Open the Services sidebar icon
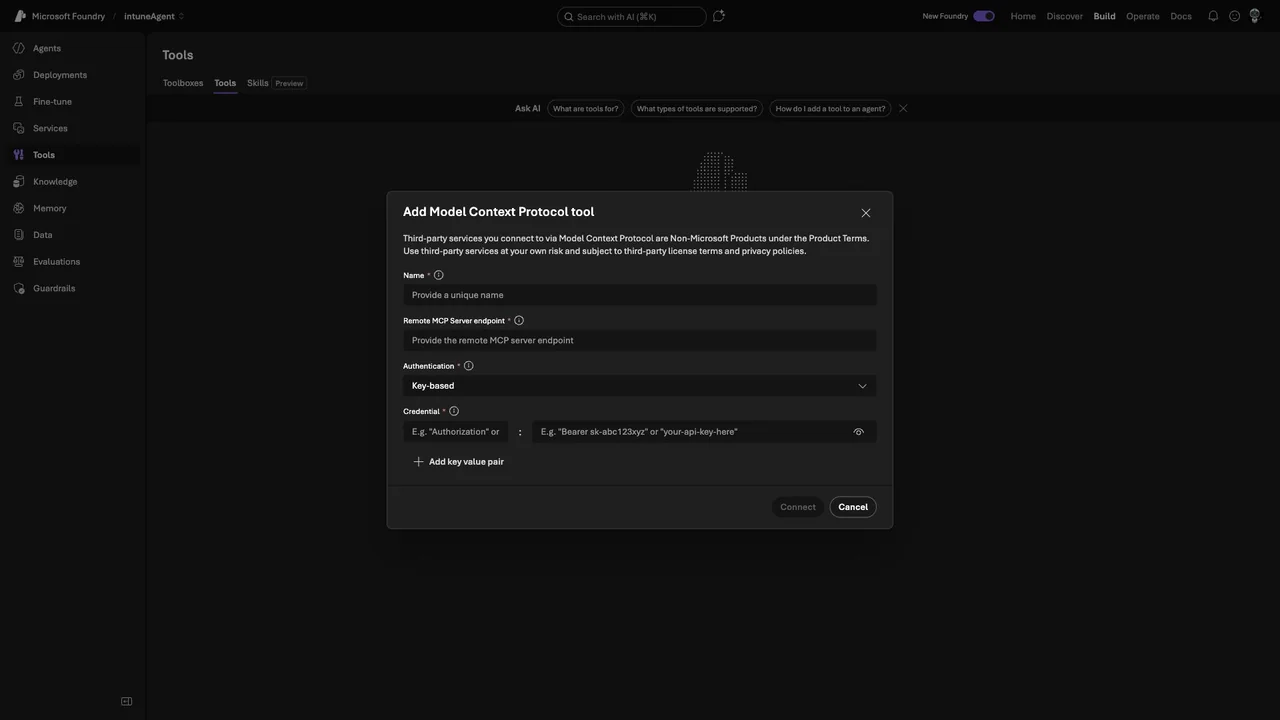Viewport: 1280px width, 720px height. tap(19, 128)
